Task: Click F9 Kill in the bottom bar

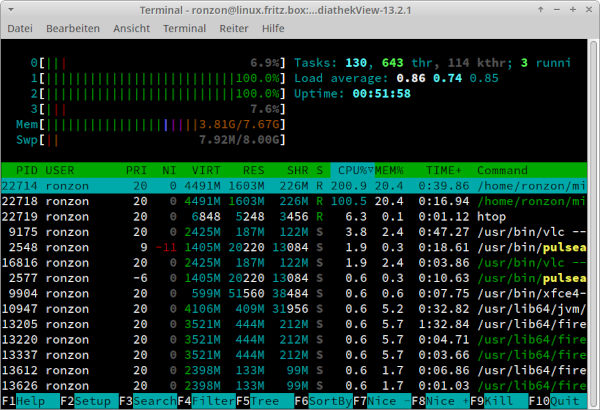Action: point(500,401)
